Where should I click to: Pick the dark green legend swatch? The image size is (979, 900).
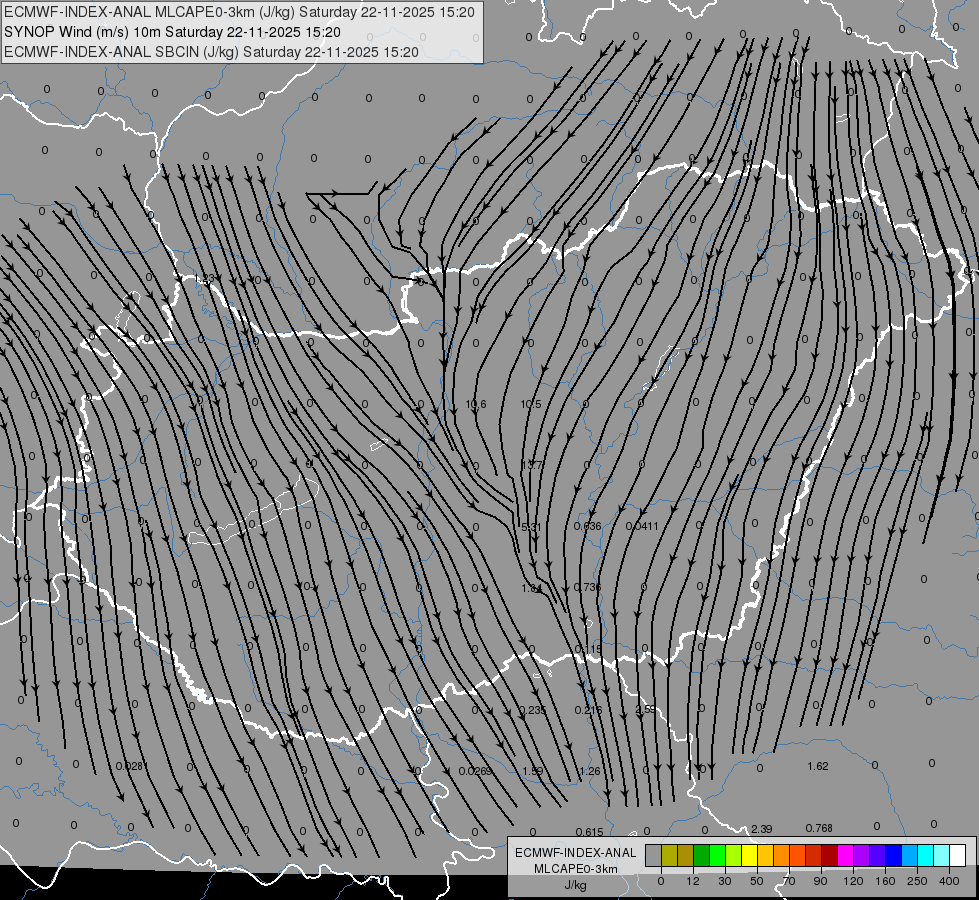click(x=702, y=855)
